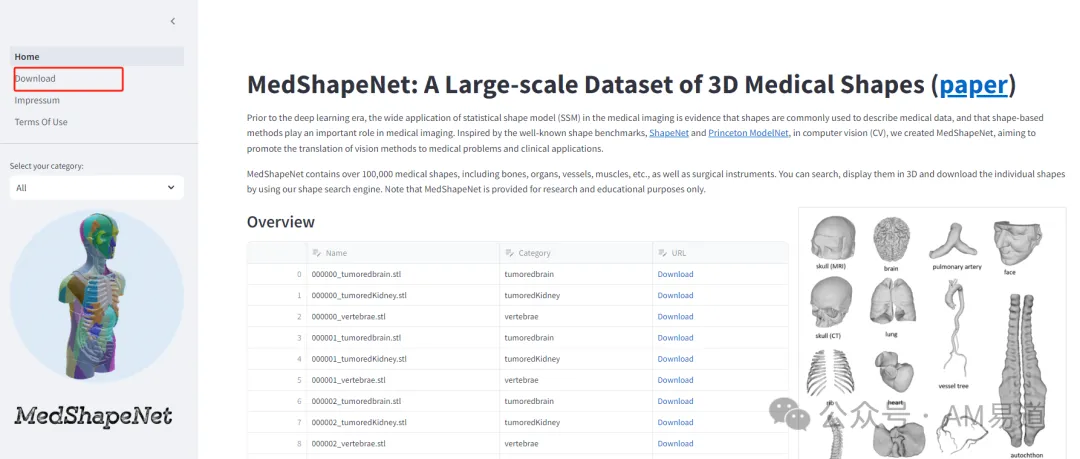Open the Download page in sidebar
Image resolution: width=1080 pixels, height=459 pixels.
[97, 79]
